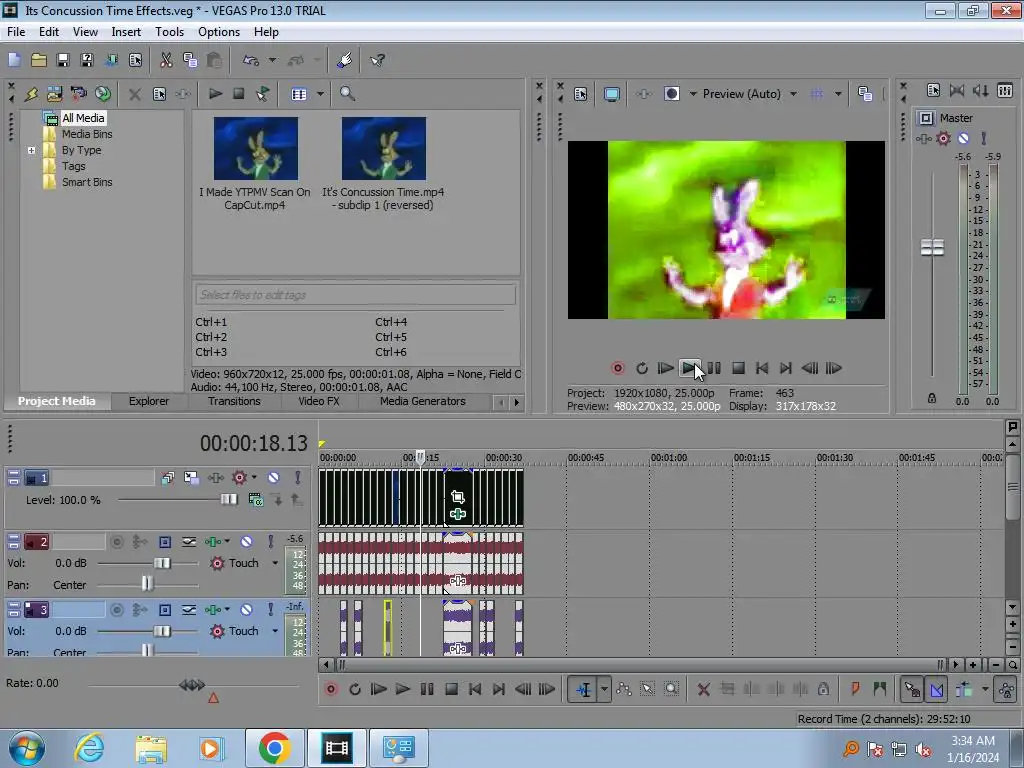Open track 3 Touch automation dropdown
Image resolution: width=1024 pixels, height=768 pixels.
(x=275, y=631)
